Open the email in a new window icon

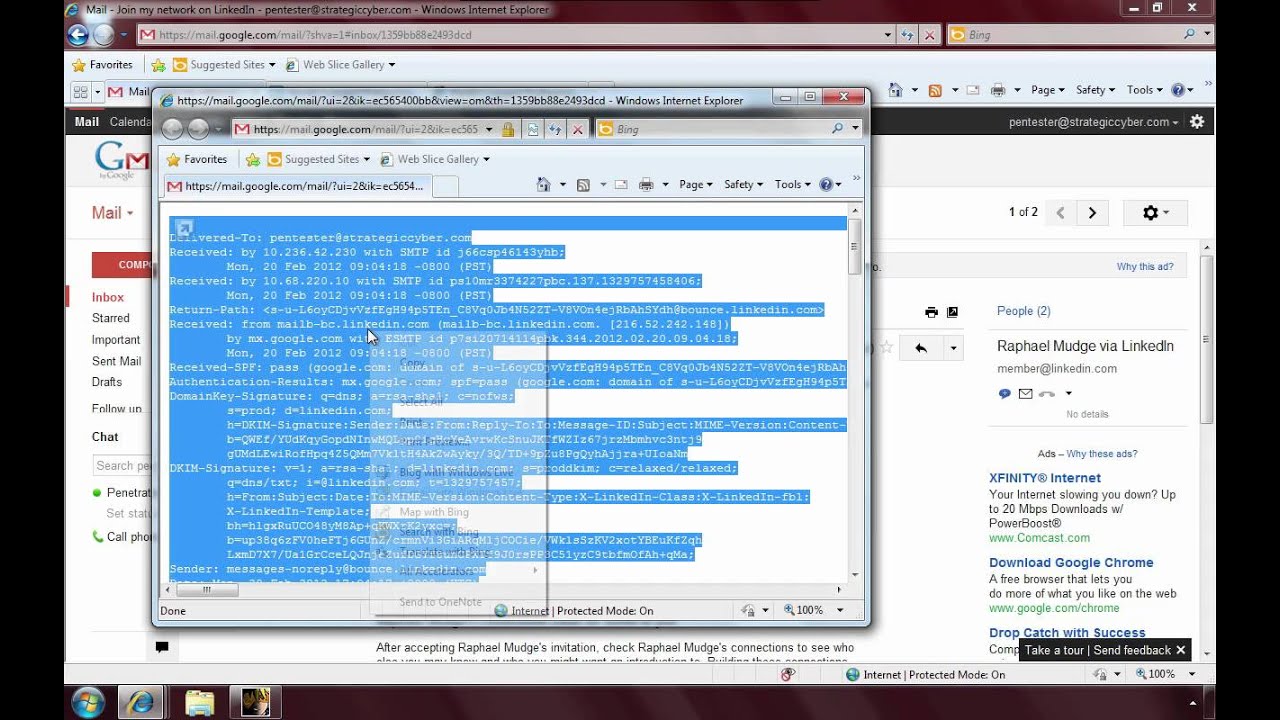pyautogui.click(x=953, y=312)
